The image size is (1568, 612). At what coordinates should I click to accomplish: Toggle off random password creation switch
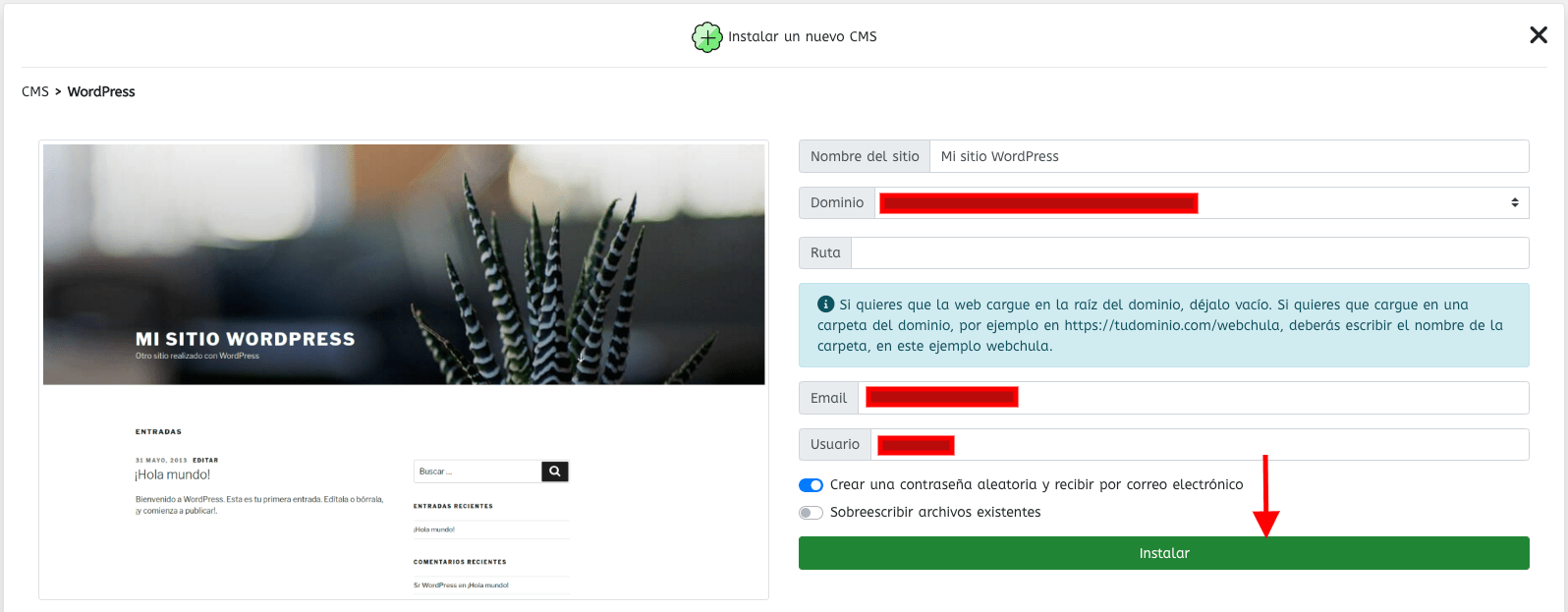(811, 485)
